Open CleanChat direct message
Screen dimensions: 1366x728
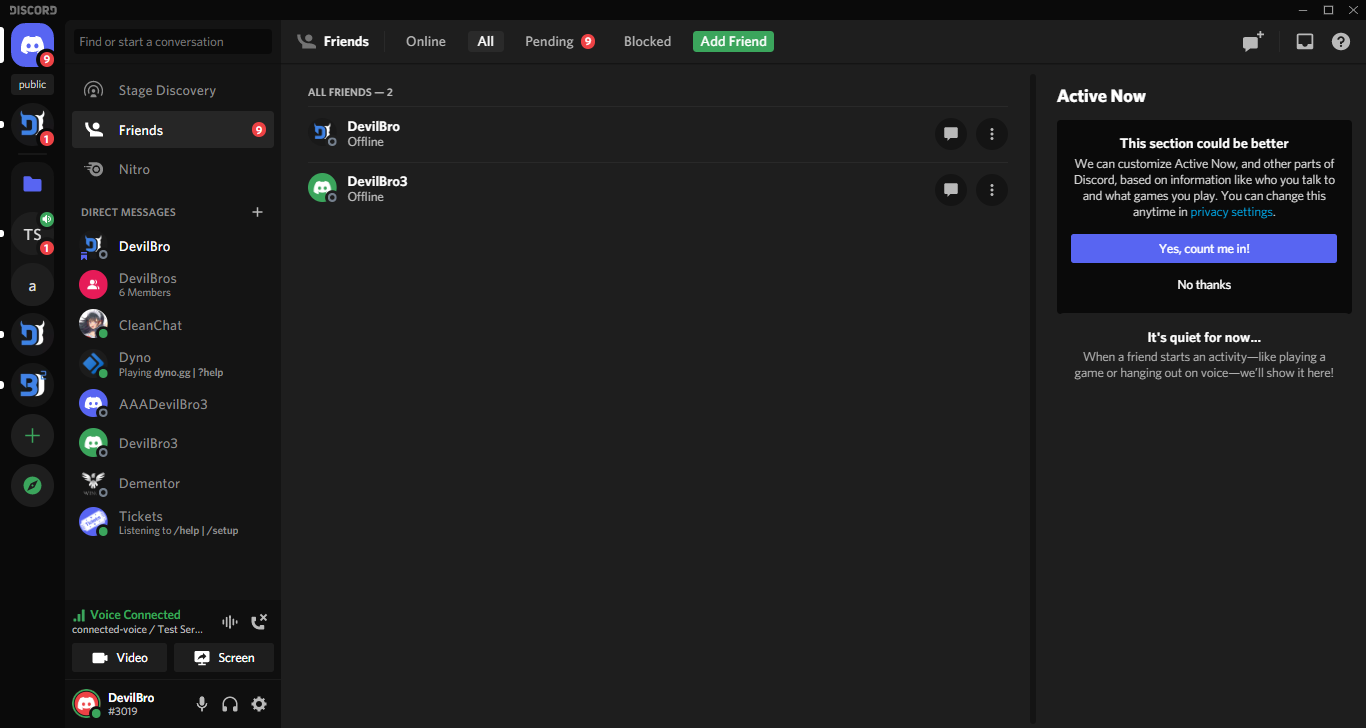[173, 325]
